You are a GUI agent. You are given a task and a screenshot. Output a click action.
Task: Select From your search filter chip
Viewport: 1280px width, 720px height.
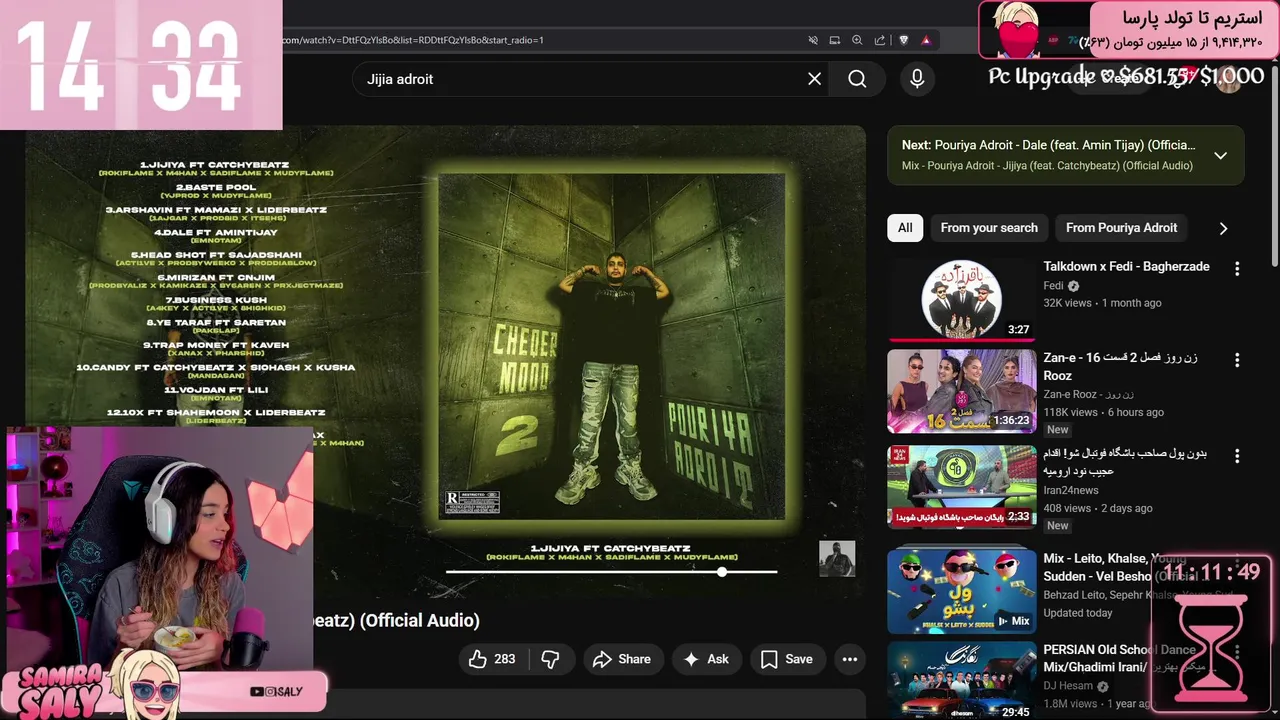point(989,228)
